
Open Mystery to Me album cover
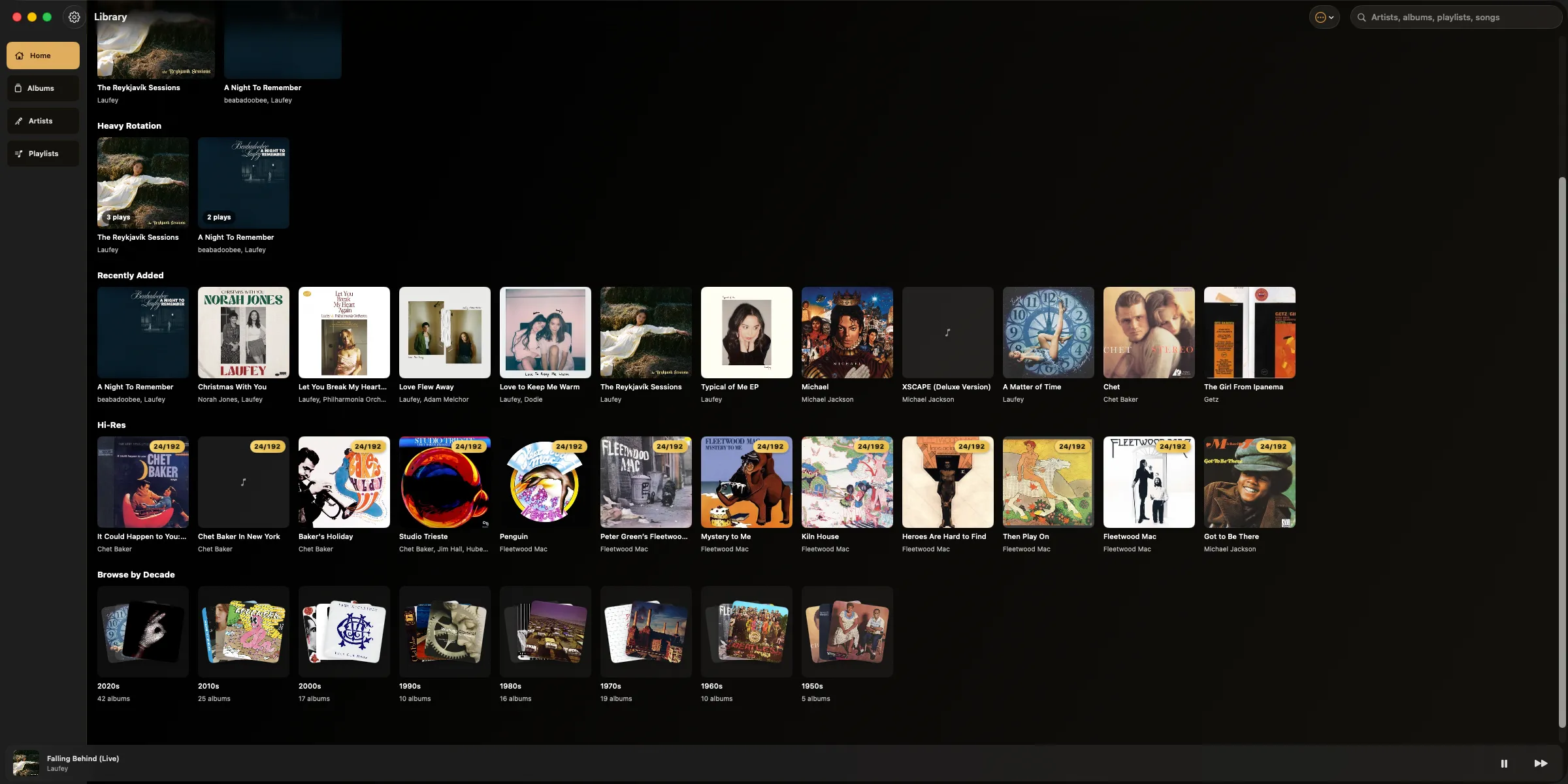click(747, 482)
